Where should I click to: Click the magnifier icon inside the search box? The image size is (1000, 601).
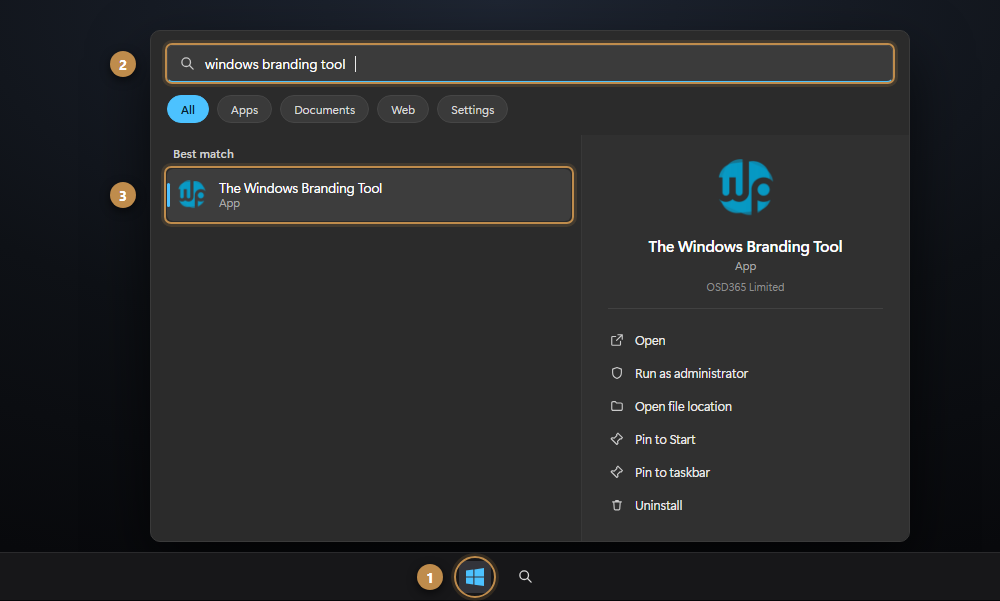187,63
